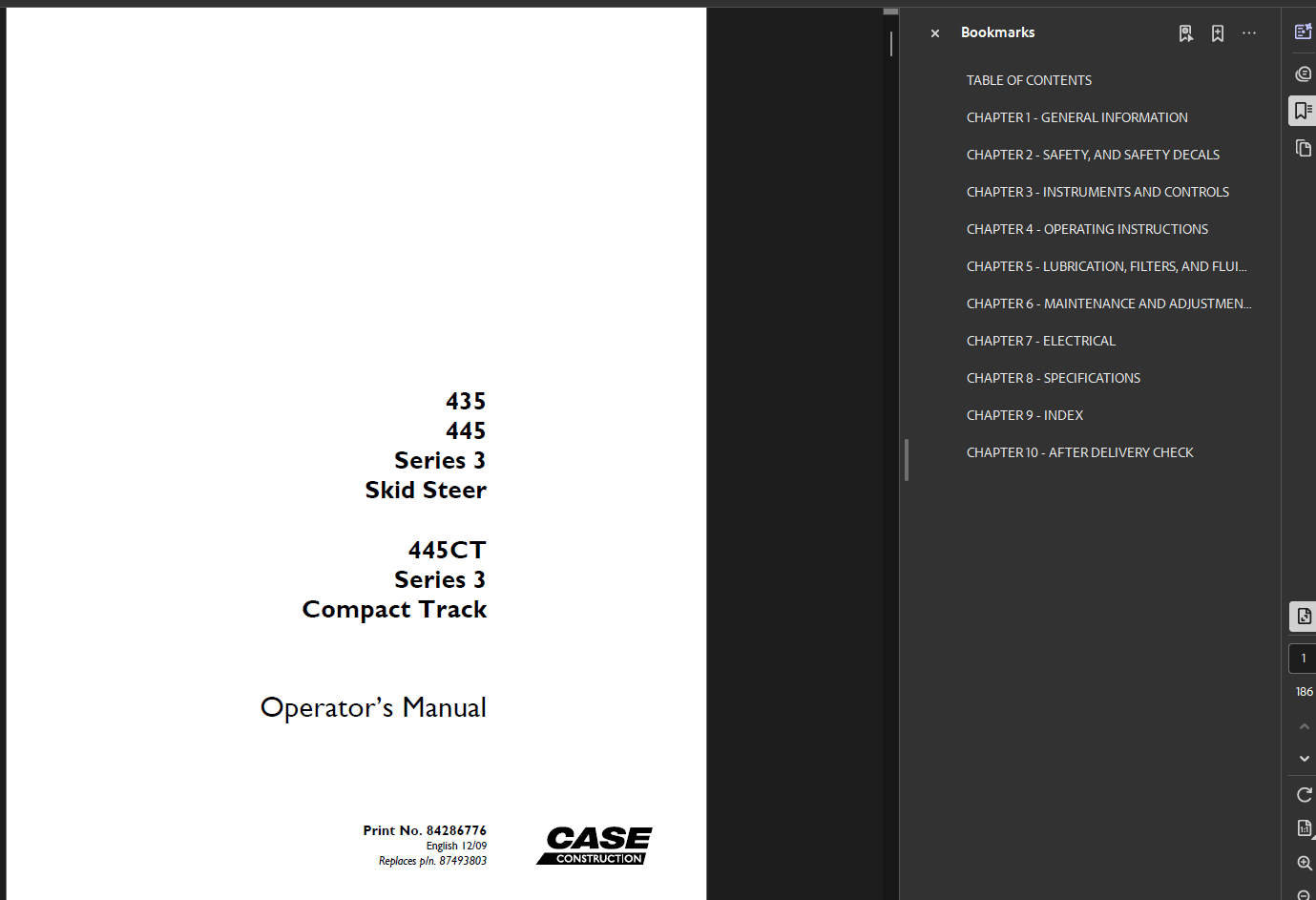Go to Chapter 8 - Specifications

point(1053,378)
